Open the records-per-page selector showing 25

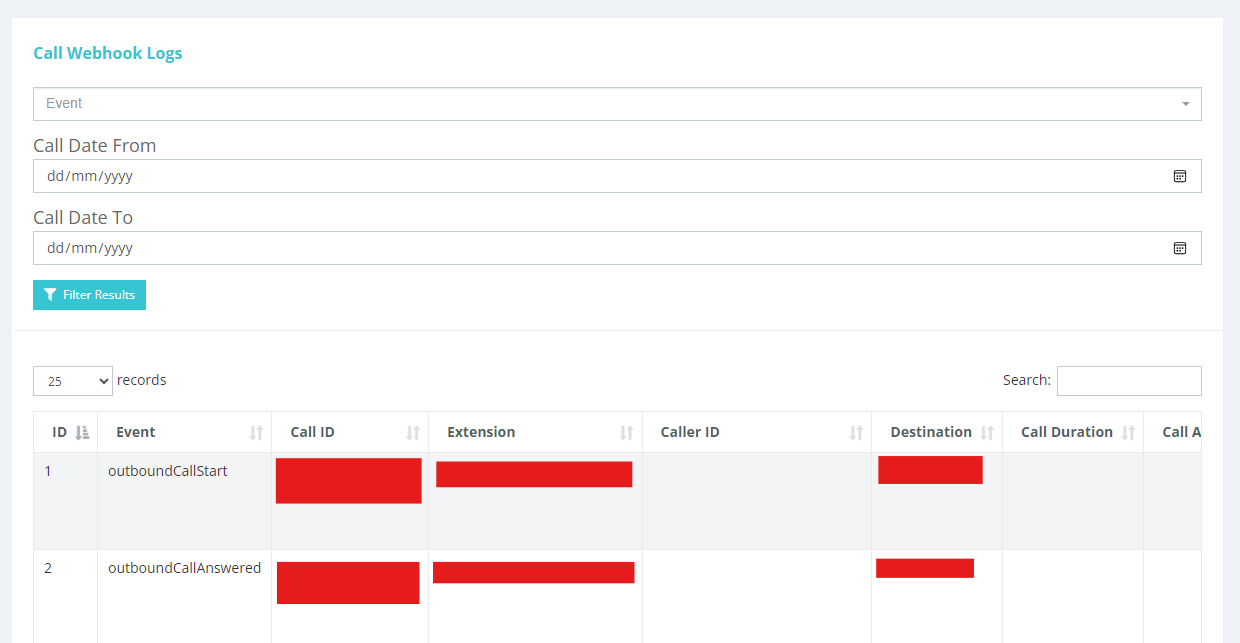coord(72,380)
